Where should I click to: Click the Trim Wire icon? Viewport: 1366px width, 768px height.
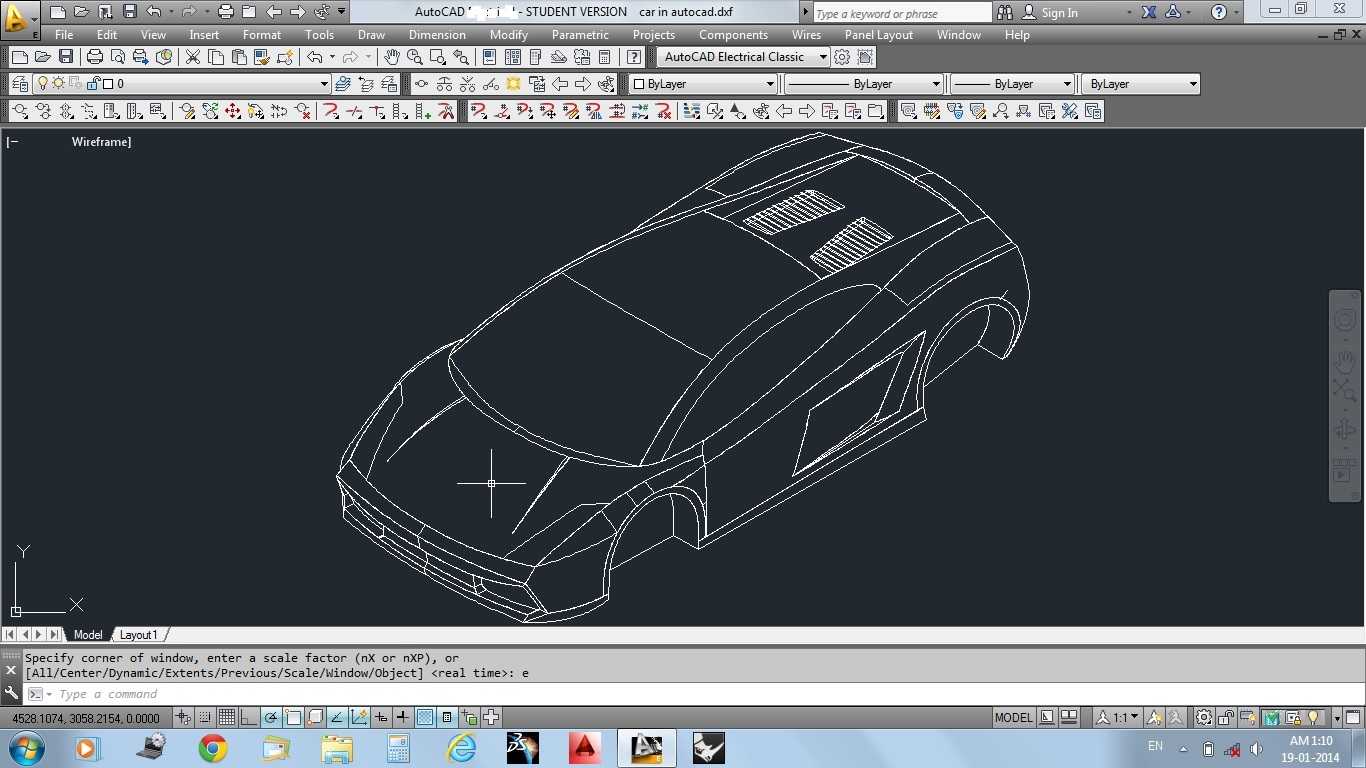tap(447, 111)
